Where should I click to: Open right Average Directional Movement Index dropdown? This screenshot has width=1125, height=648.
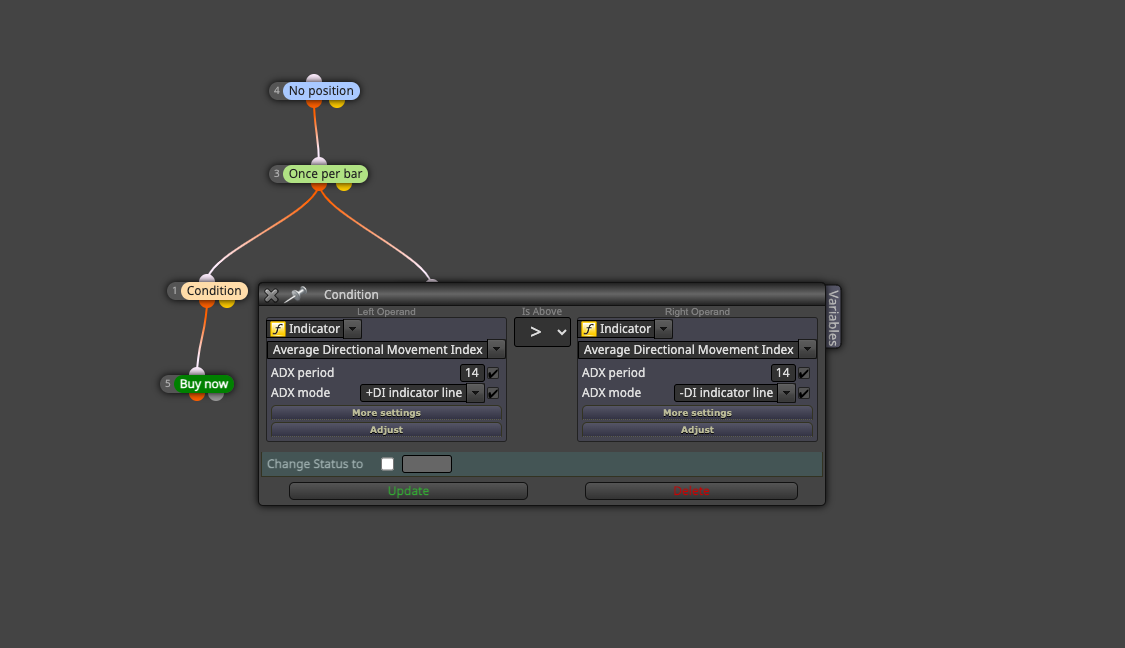808,349
